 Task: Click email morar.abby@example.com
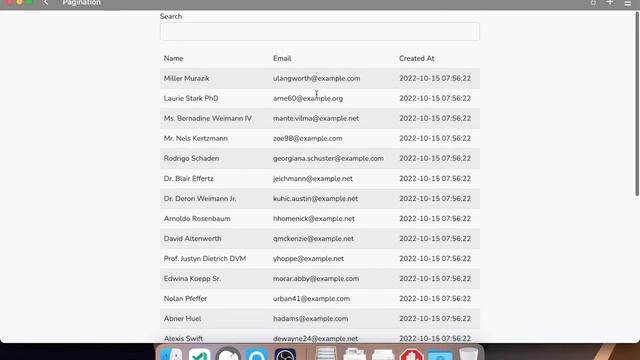pos(316,278)
